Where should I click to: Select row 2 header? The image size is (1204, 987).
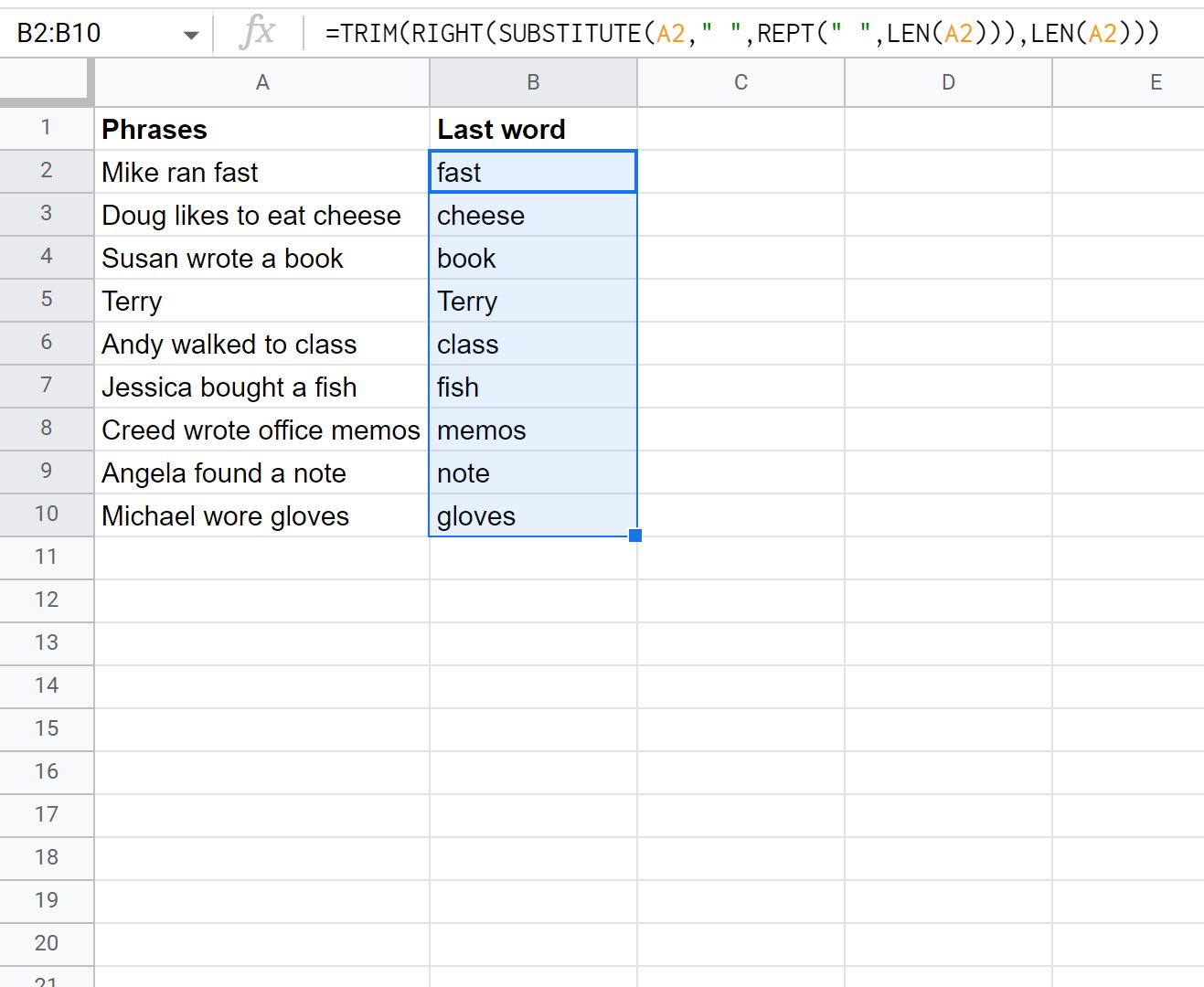pos(47,171)
